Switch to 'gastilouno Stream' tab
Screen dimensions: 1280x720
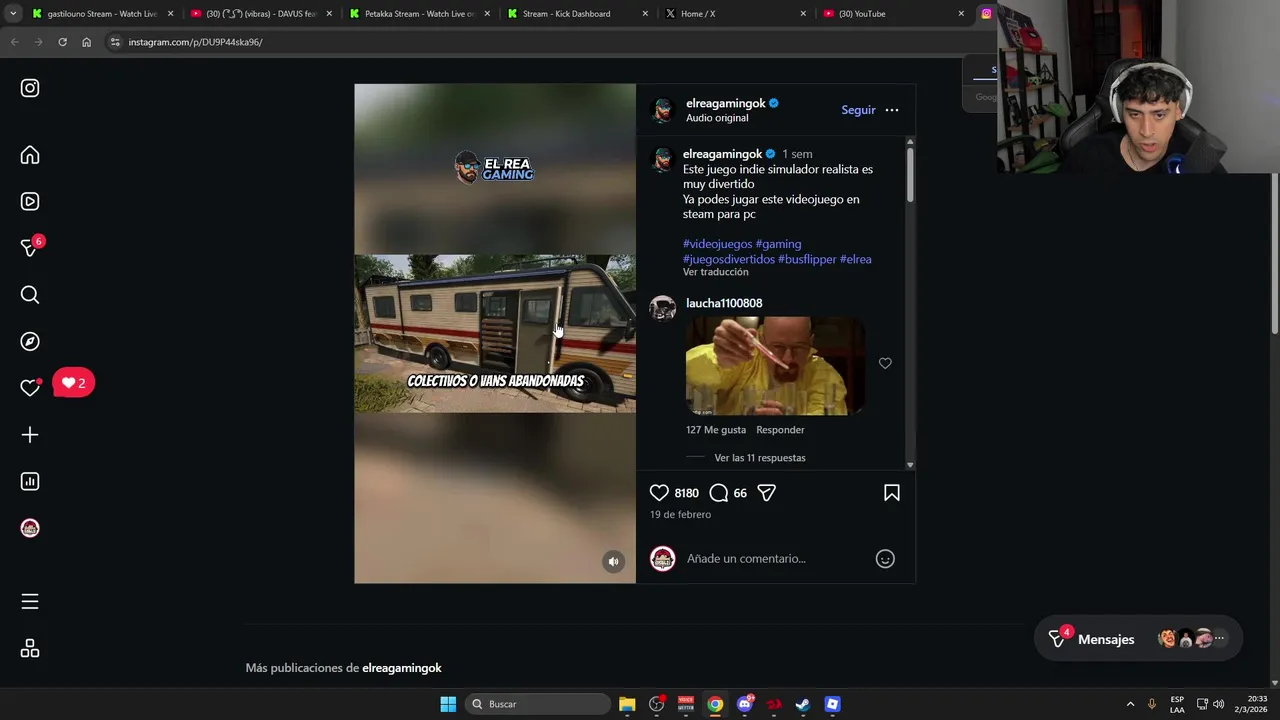click(x=102, y=14)
